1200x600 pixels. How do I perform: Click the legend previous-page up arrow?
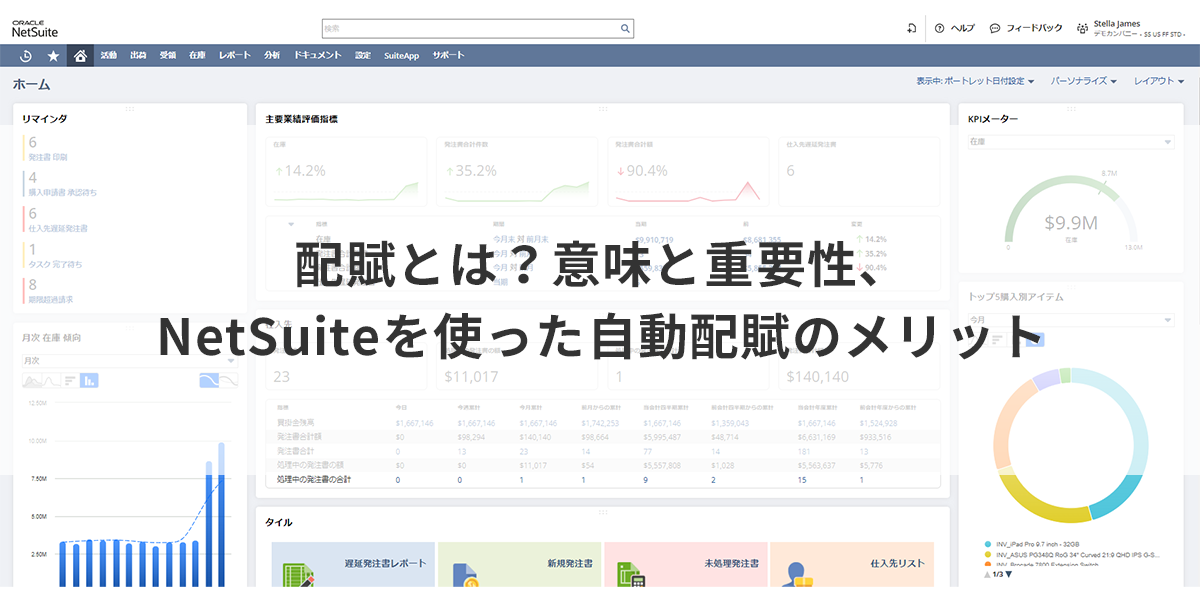coord(988,574)
